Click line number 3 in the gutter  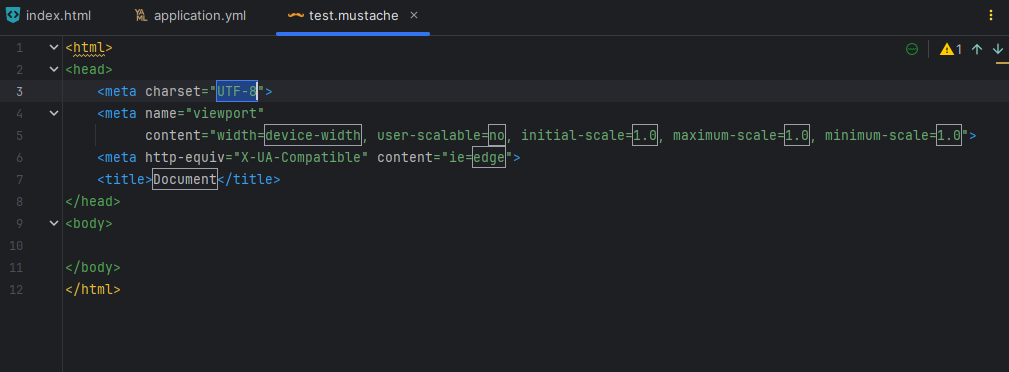(x=19, y=91)
